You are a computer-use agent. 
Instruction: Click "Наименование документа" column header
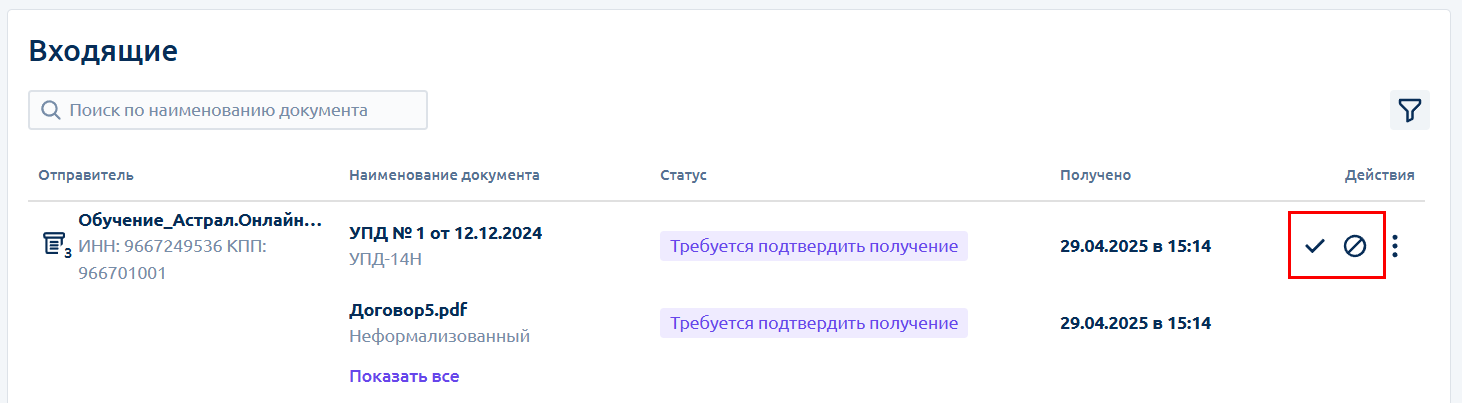[x=444, y=175]
